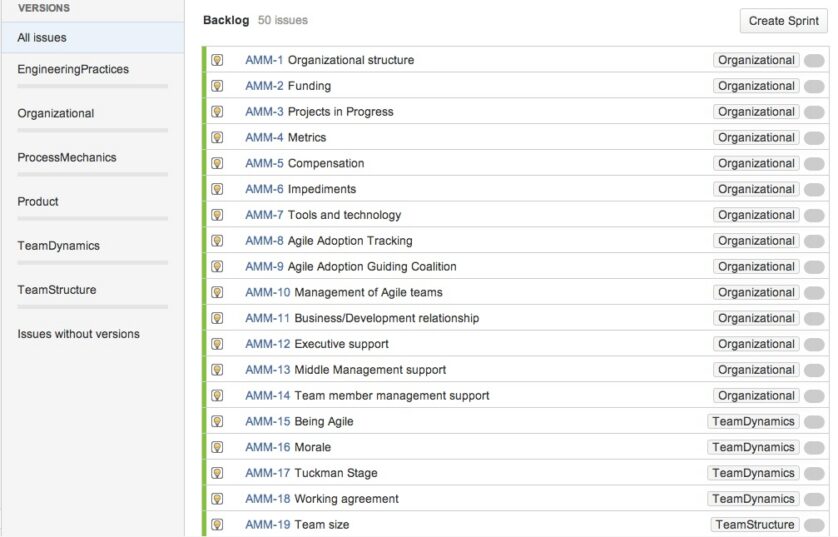The height and width of the screenshot is (537, 838).
Task: Show Issues without versions
Action: [x=79, y=334]
